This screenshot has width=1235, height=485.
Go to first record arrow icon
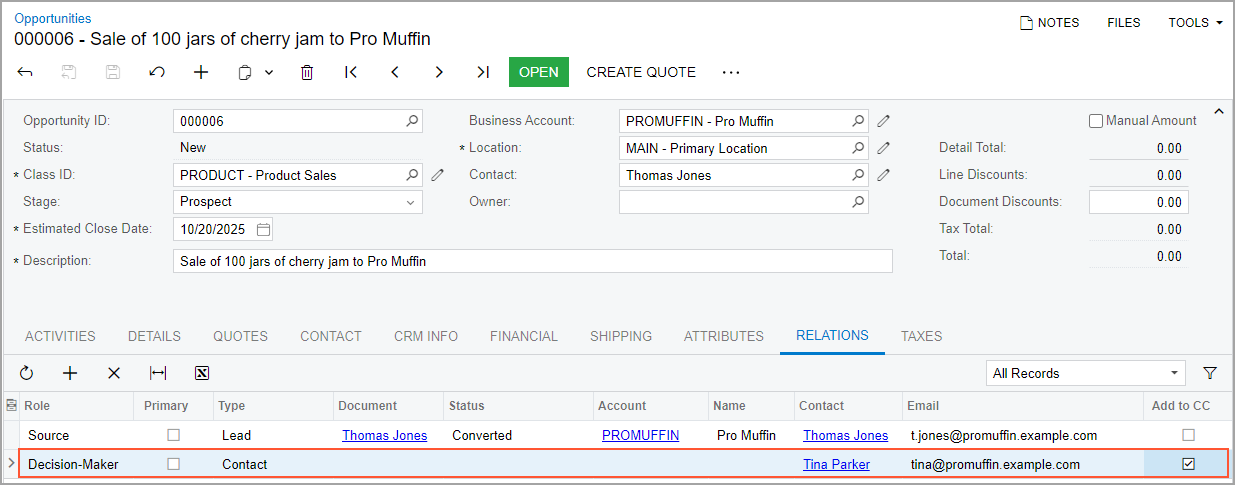[351, 72]
